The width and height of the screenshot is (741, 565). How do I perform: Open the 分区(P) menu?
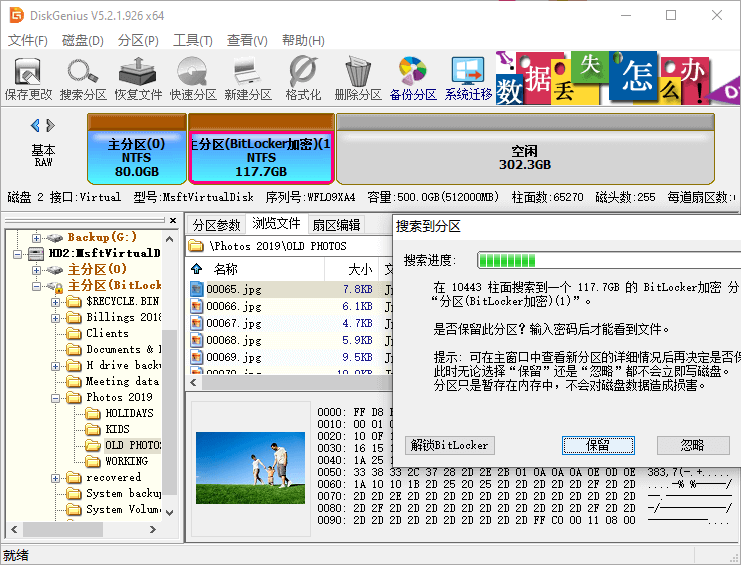pos(138,40)
